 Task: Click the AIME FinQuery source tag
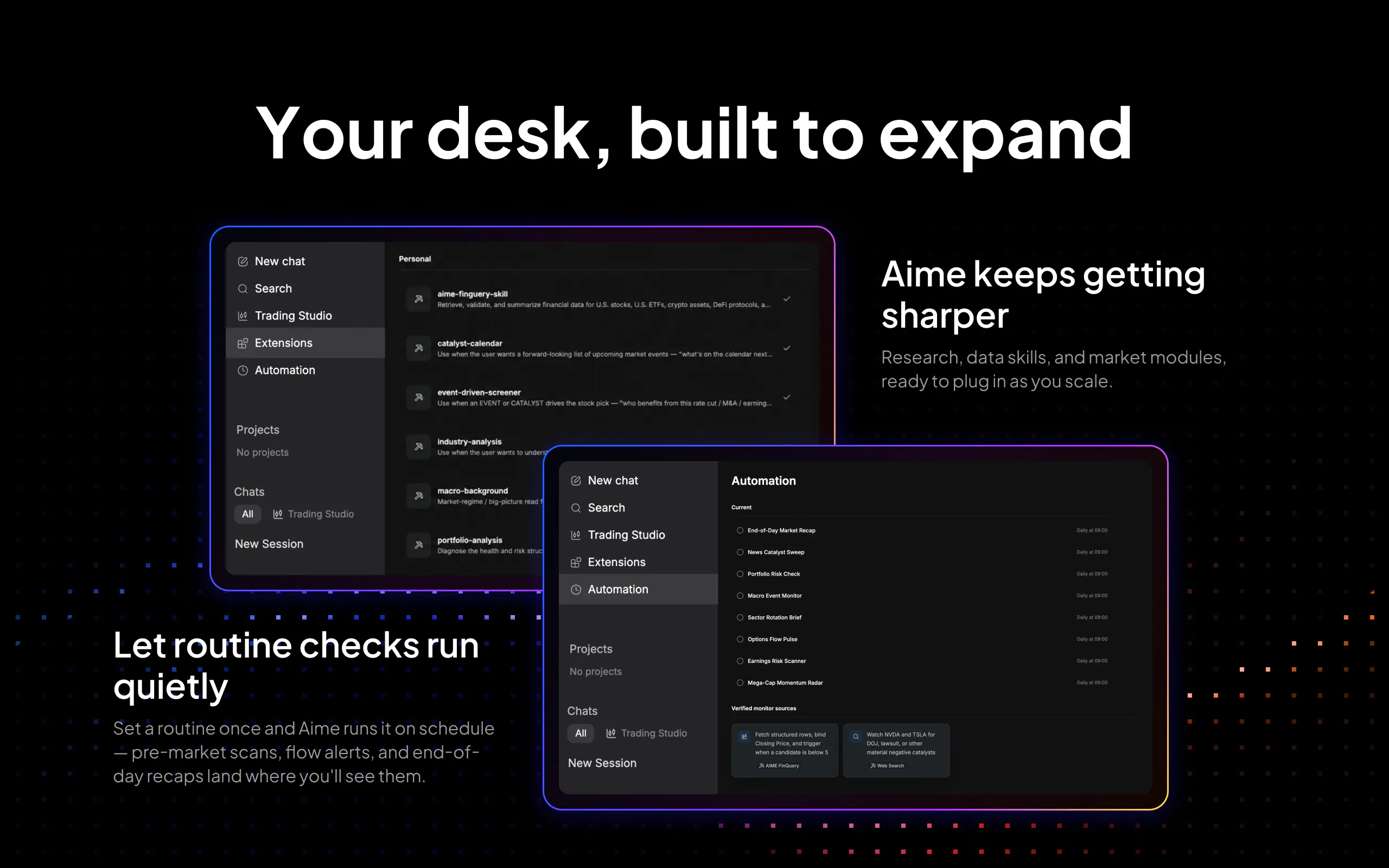(779, 766)
